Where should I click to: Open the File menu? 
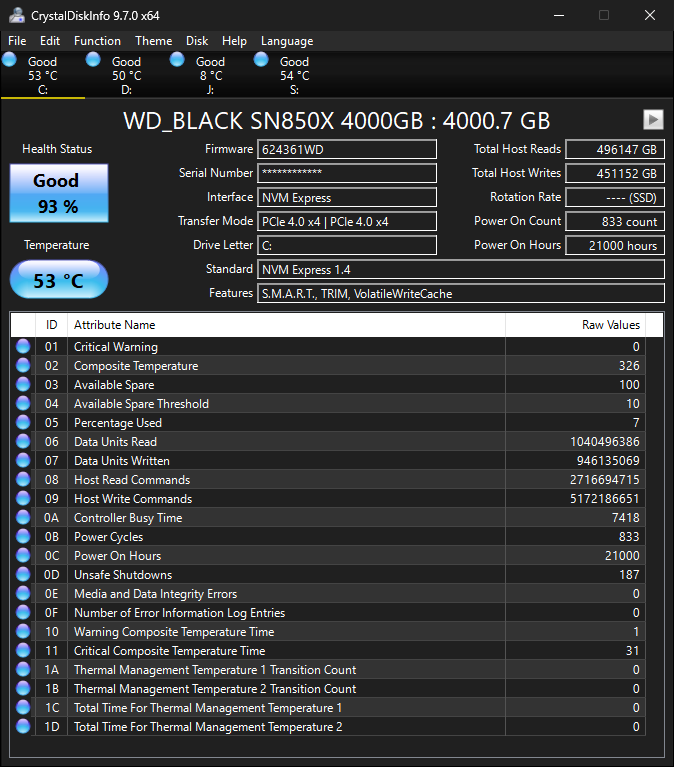coord(17,41)
